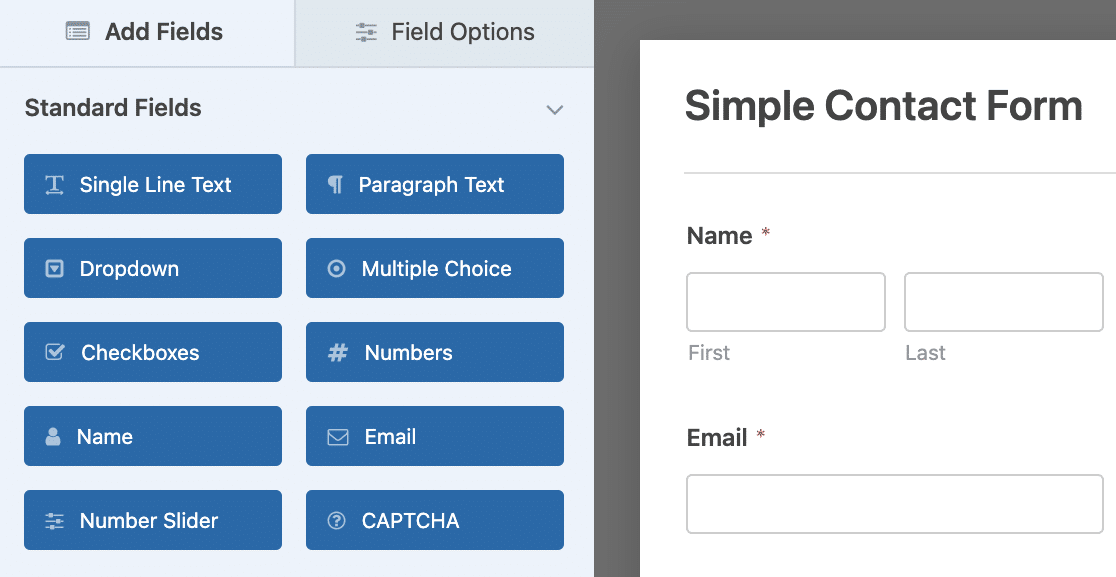
Task: Click the Number Slider sliders icon
Action: pyautogui.click(x=54, y=521)
